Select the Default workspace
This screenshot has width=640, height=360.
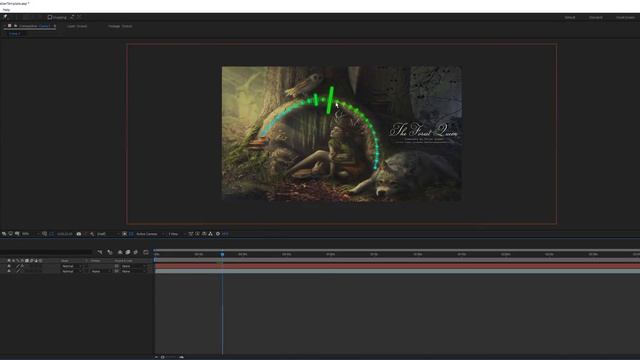tap(570, 18)
